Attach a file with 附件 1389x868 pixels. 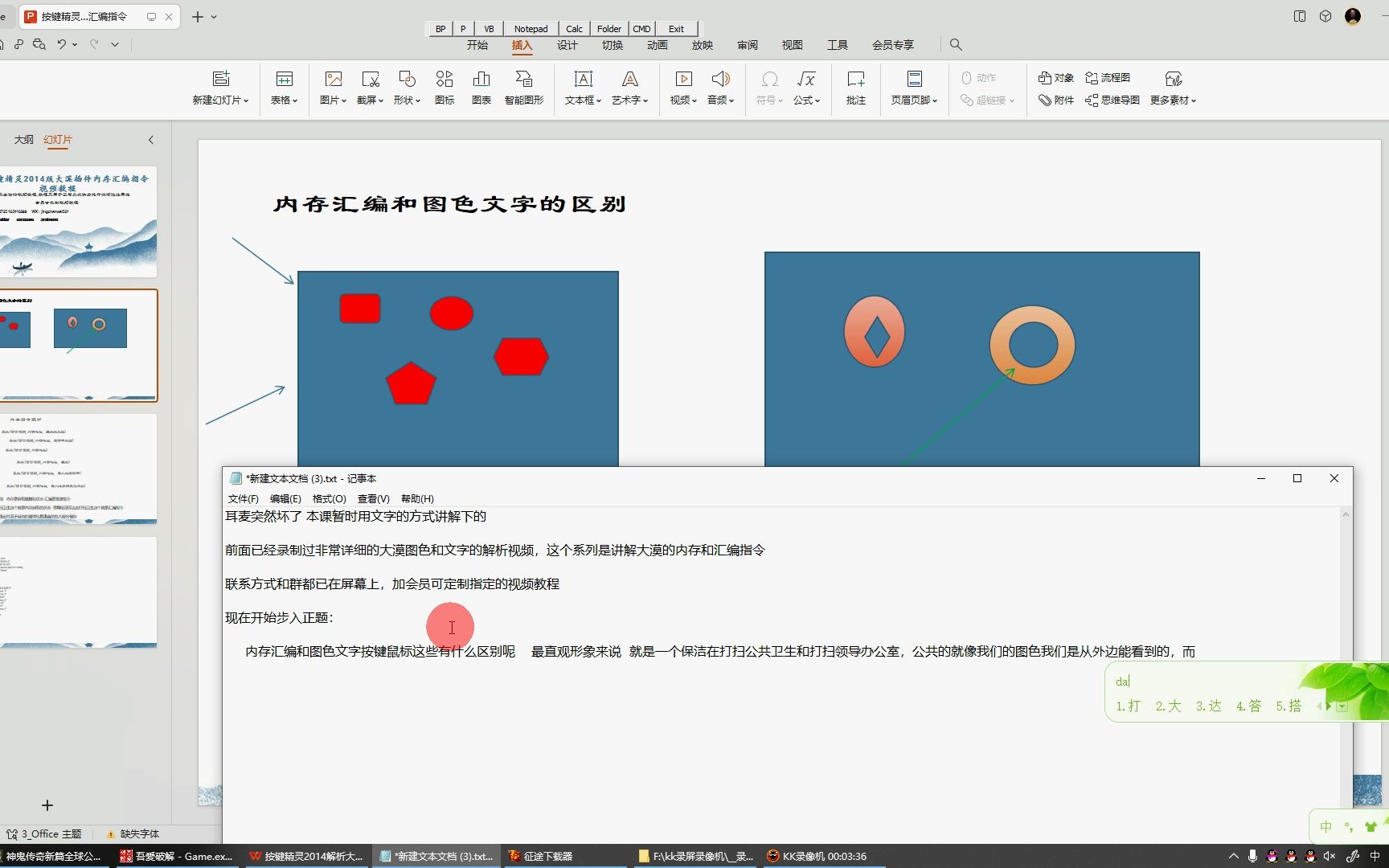1056,100
